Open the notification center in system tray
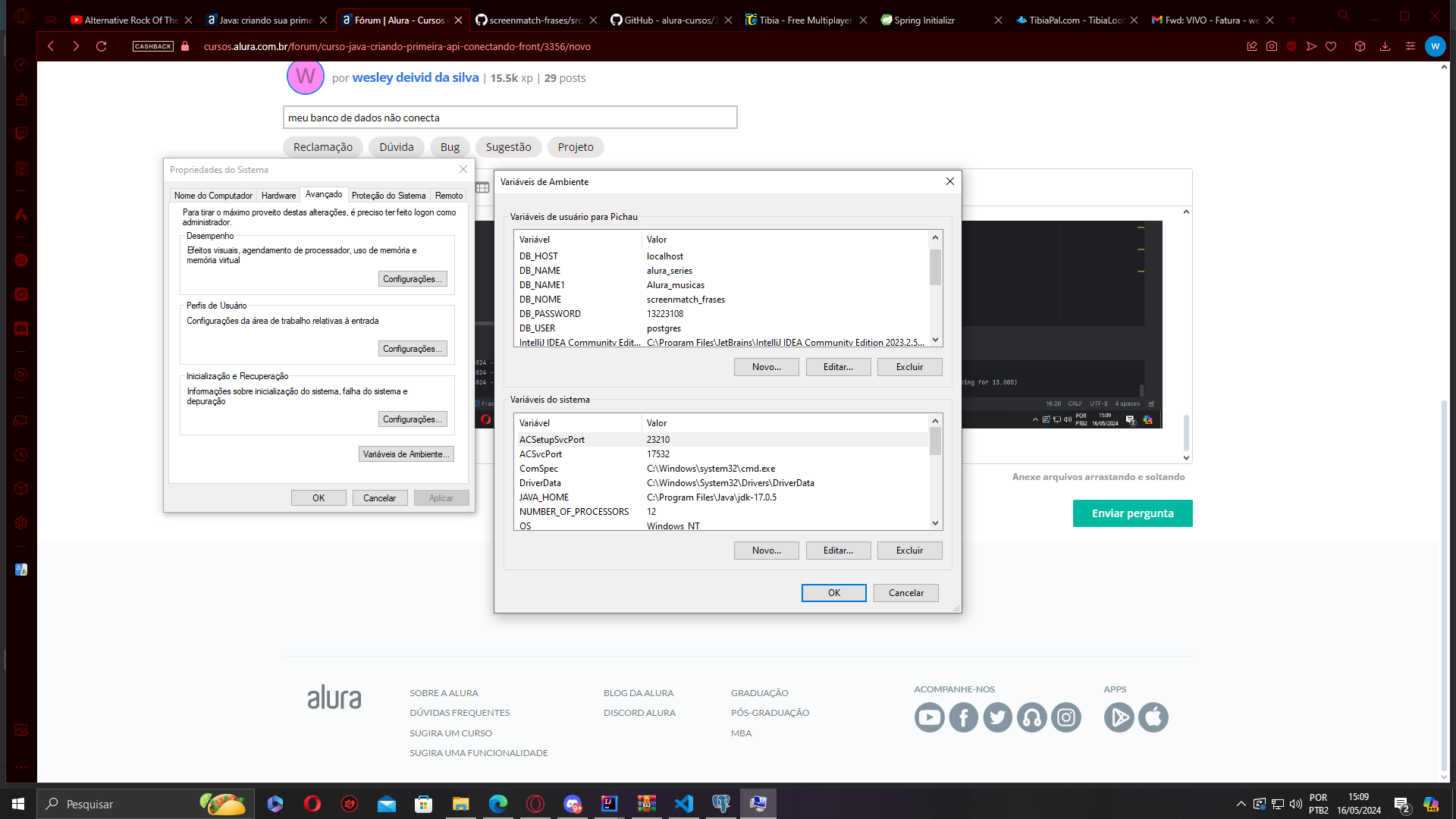Viewport: 1456px width, 819px height. pyautogui.click(x=1402, y=805)
